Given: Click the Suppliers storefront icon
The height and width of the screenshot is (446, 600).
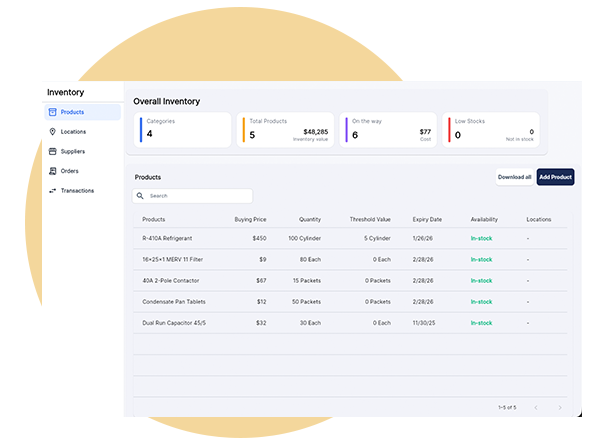Looking at the screenshot, I should (x=52, y=151).
